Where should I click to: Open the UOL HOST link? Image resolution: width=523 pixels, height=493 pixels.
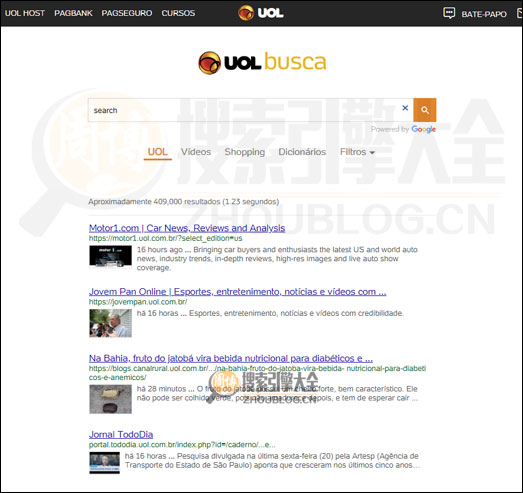click(25, 13)
